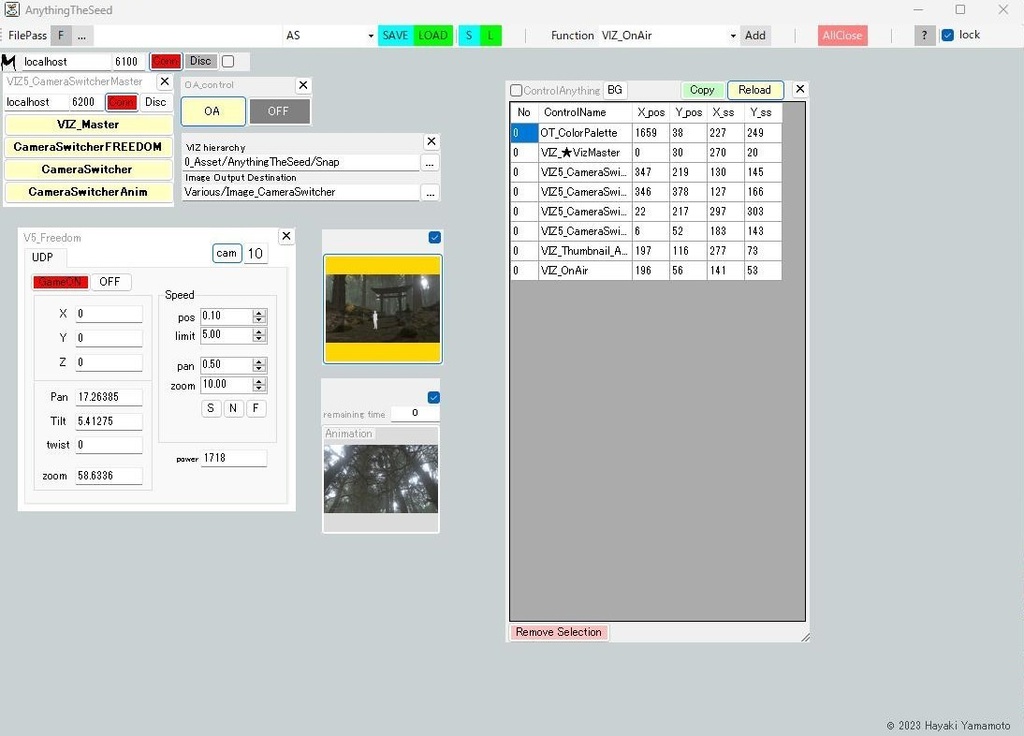Click the CameraSwitcher button
Screen dimensions: 1024x736
tap(88, 169)
